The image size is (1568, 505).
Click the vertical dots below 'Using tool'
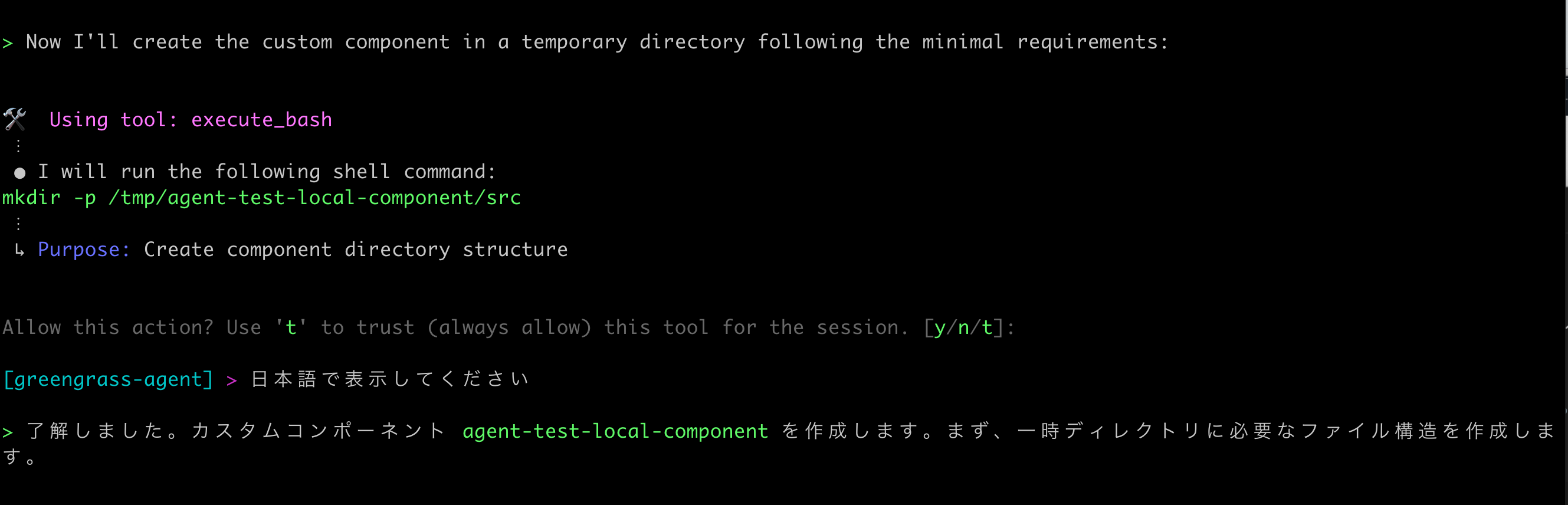pyautogui.click(x=18, y=146)
